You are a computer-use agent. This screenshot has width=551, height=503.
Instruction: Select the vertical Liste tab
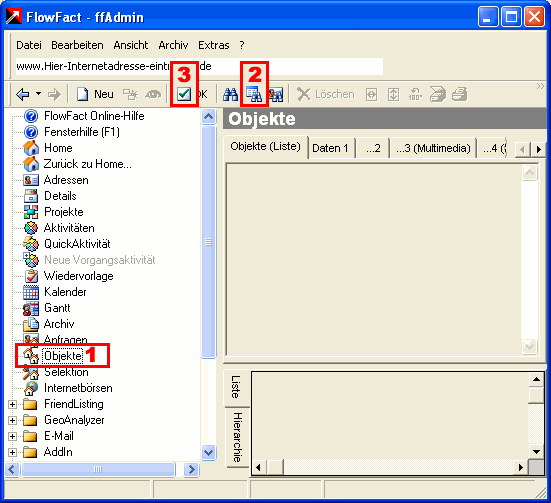pyautogui.click(x=236, y=387)
